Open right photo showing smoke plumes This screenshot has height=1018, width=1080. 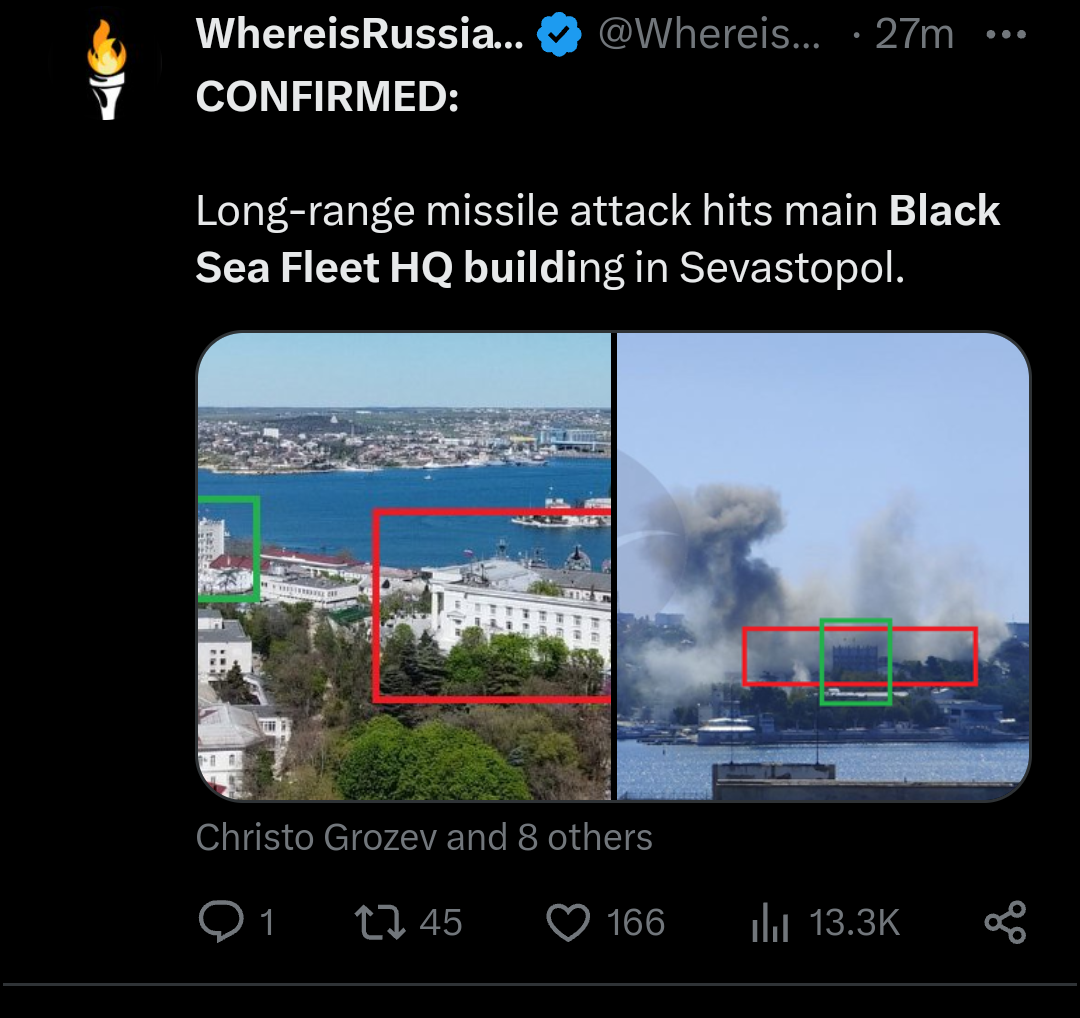[823, 566]
